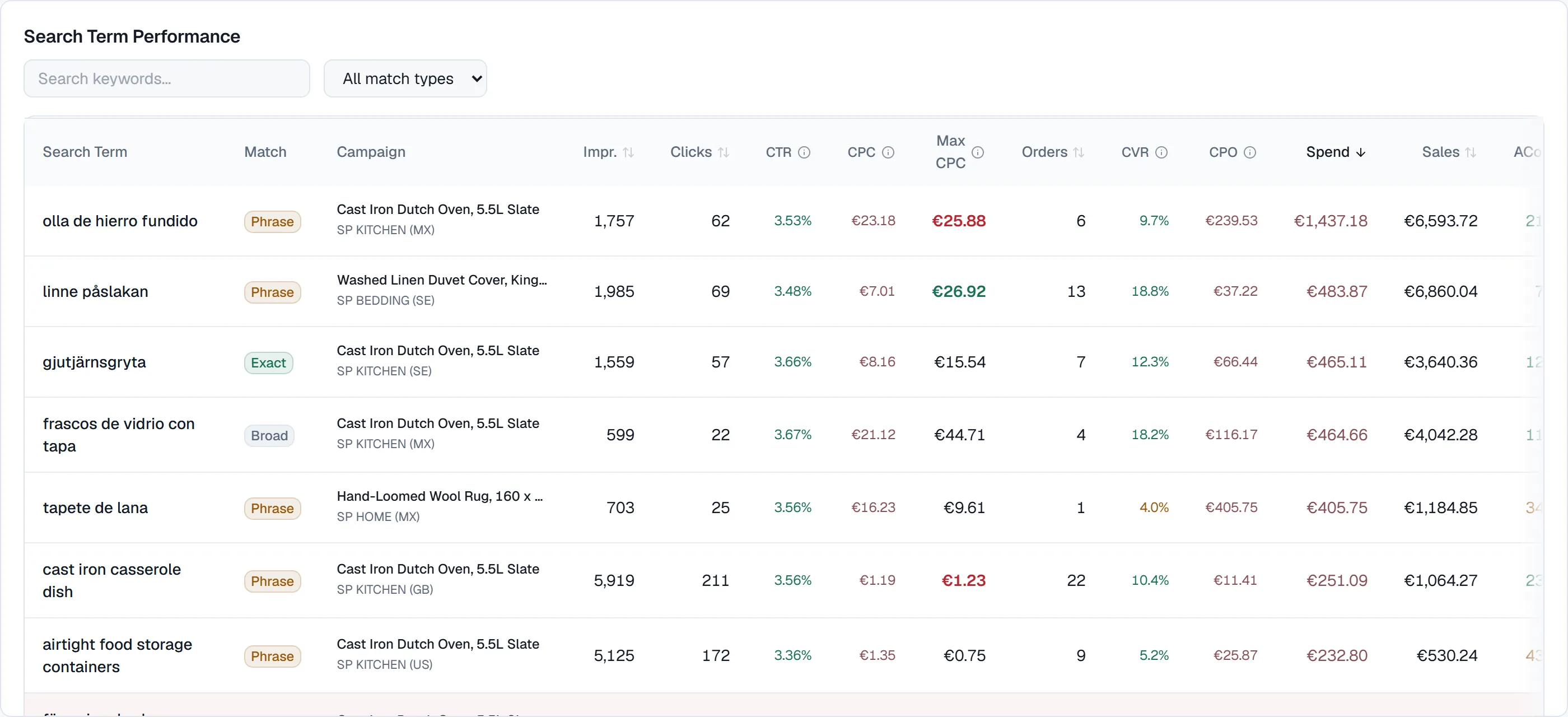Select the CPO value €239.53
Viewport: 1568px width, 717px height.
pyautogui.click(x=1231, y=221)
